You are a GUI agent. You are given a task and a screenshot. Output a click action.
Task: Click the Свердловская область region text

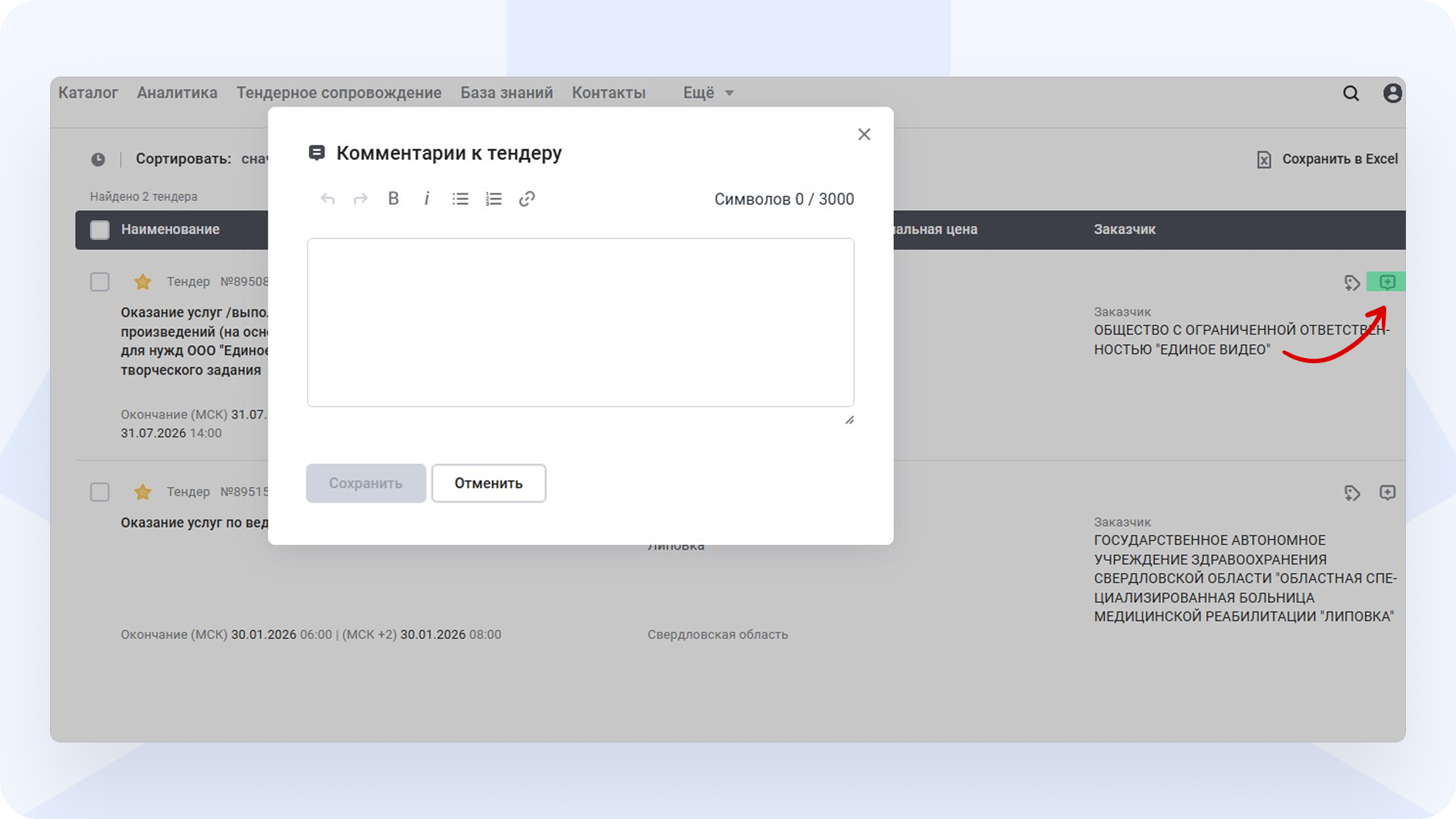pos(717,635)
